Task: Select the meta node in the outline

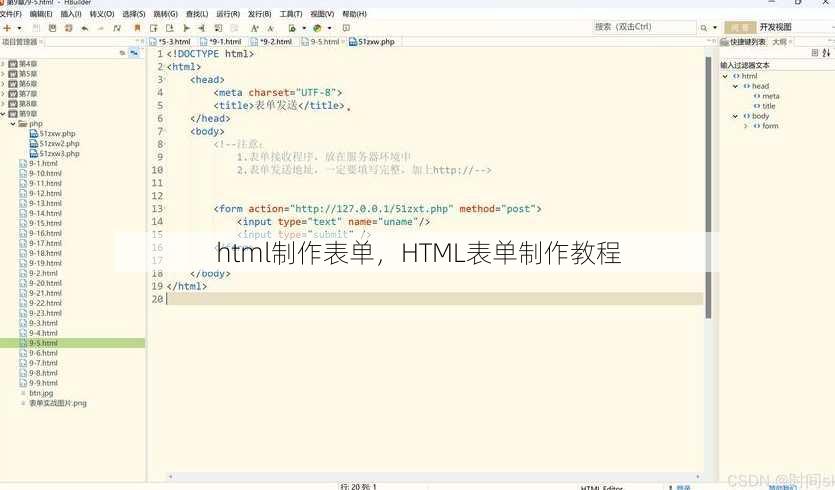Action: tap(766, 96)
